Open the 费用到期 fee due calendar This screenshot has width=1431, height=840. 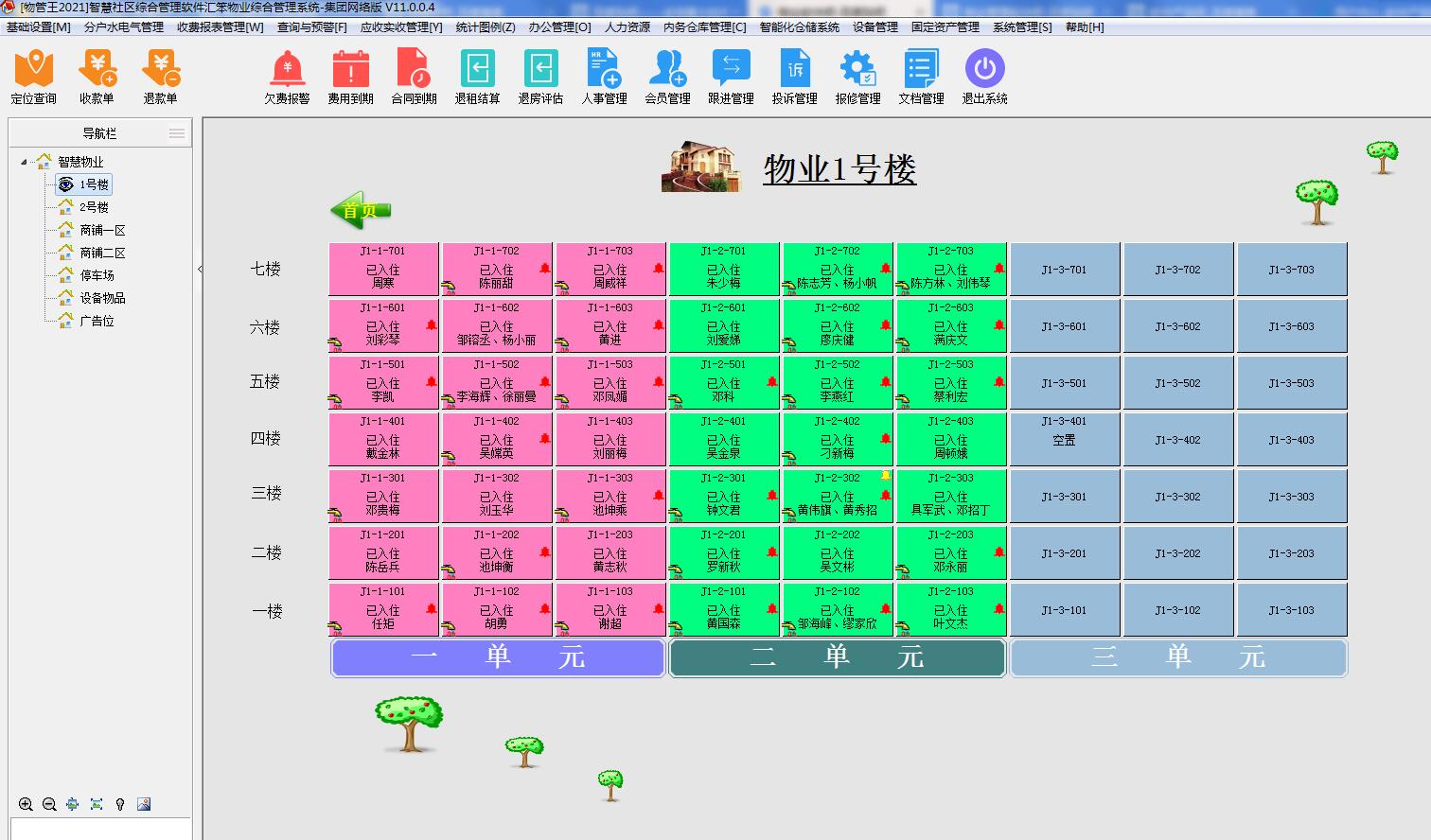pyautogui.click(x=350, y=77)
